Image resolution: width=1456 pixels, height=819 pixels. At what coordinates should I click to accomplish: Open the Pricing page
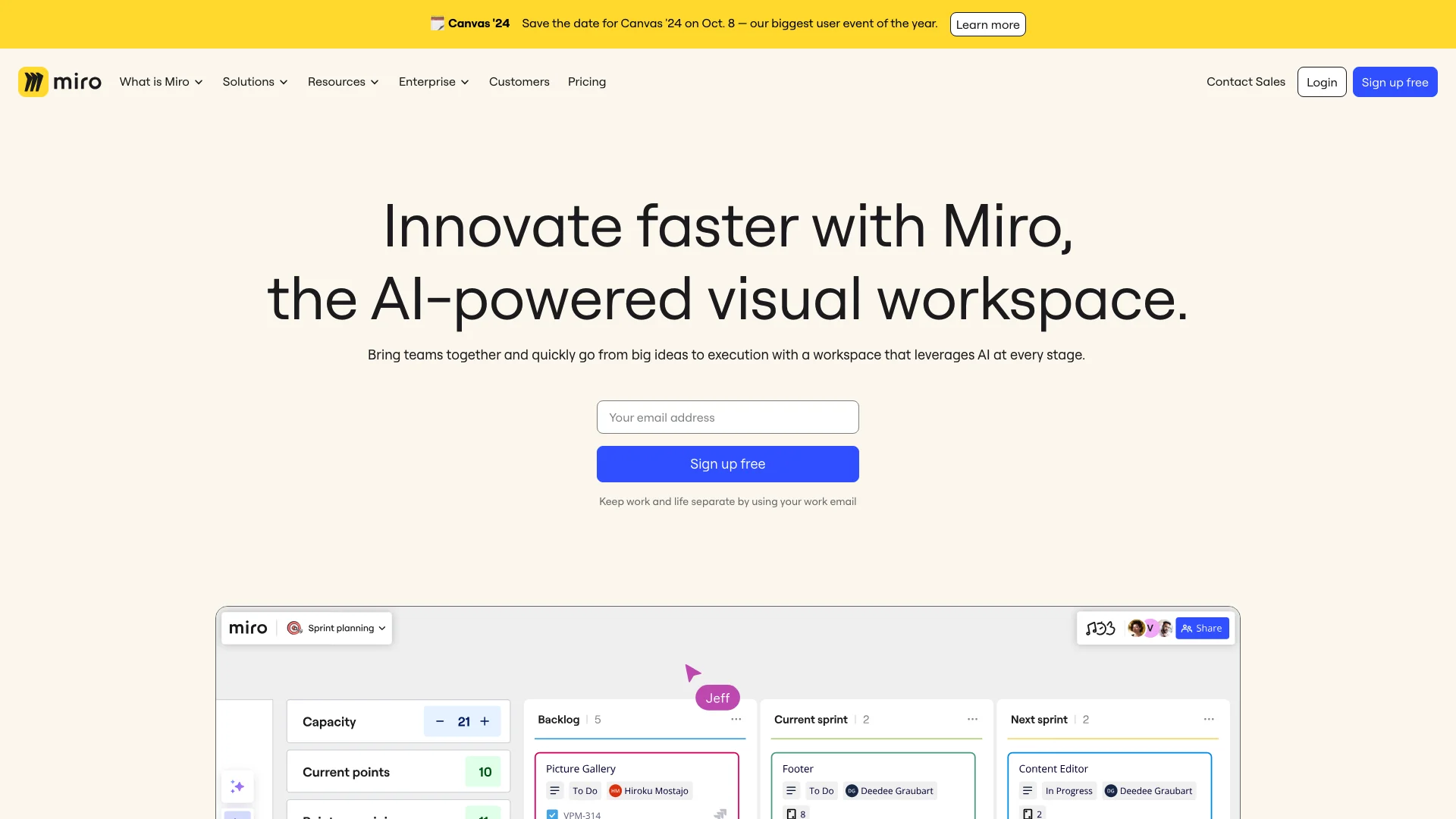click(x=587, y=82)
